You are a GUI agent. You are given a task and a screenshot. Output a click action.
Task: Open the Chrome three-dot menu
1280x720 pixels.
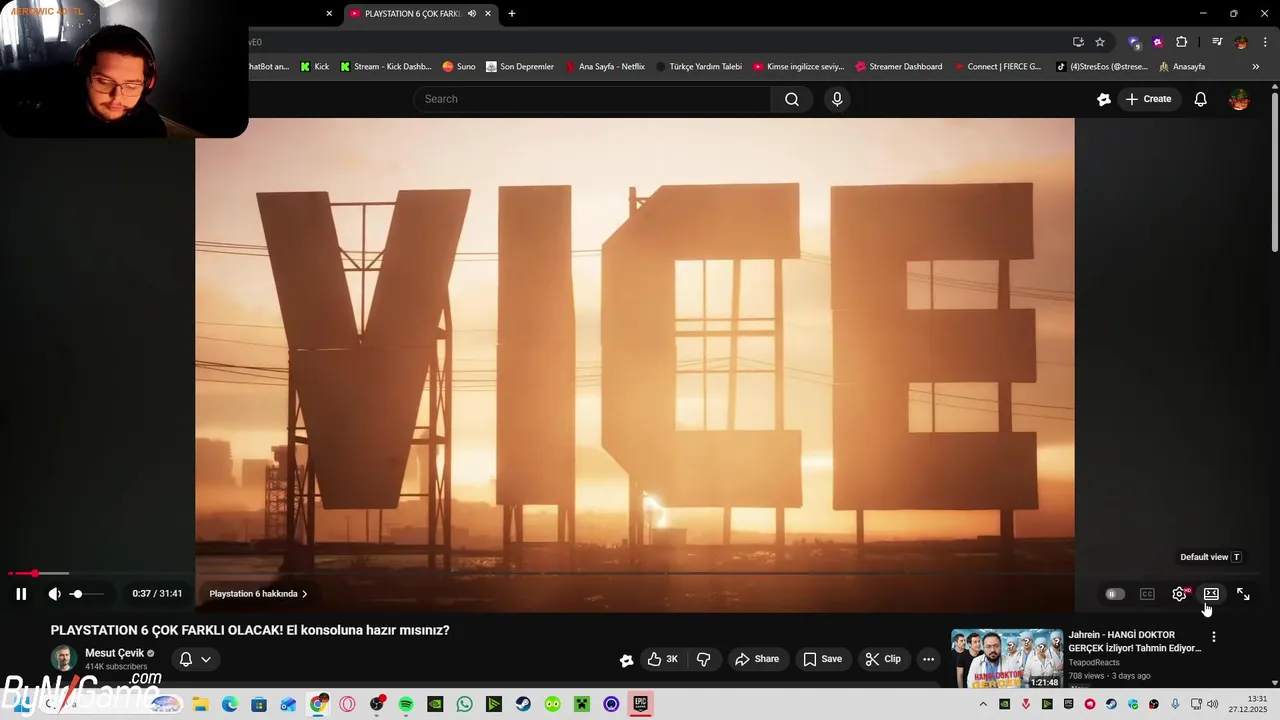coord(1265,42)
